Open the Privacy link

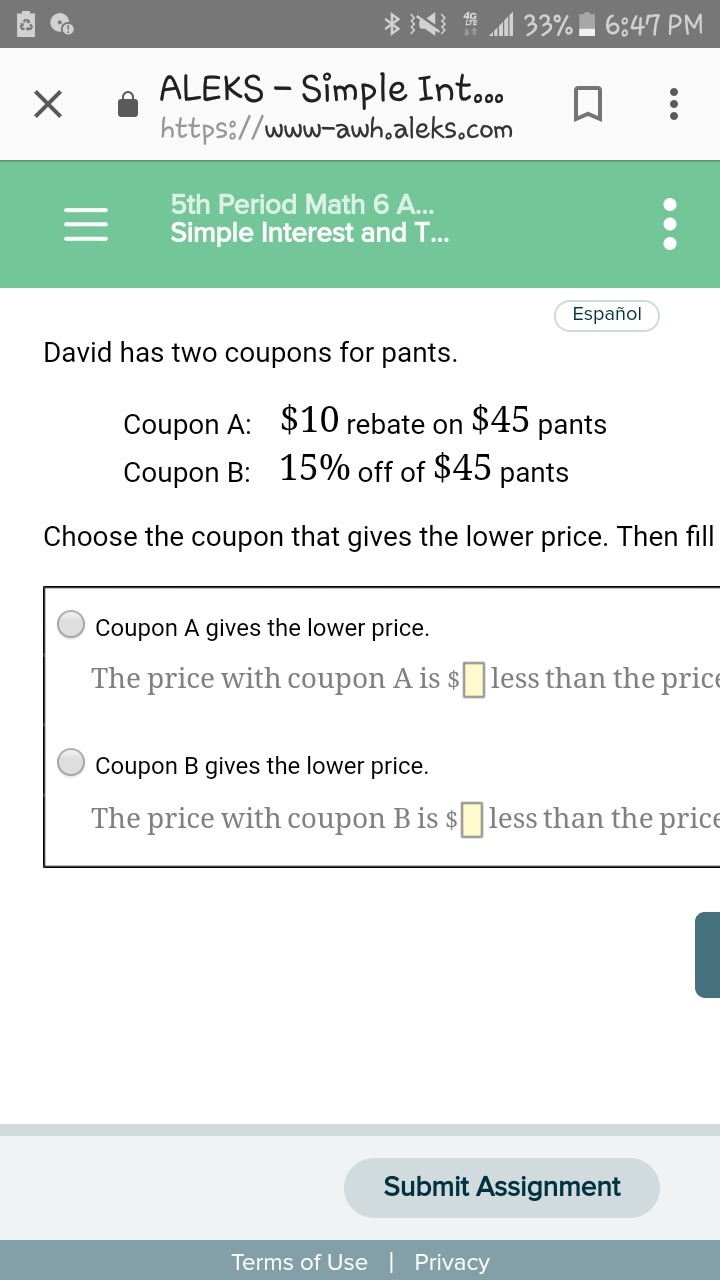point(452,1262)
